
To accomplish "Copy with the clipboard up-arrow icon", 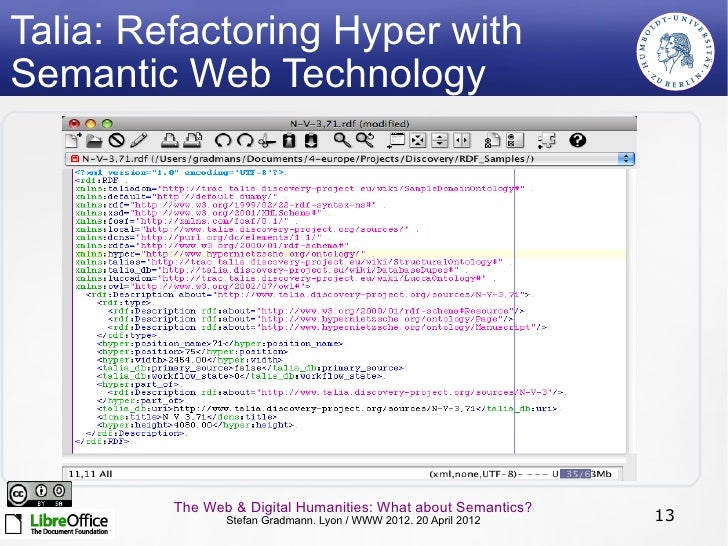I will (x=289, y=140).
